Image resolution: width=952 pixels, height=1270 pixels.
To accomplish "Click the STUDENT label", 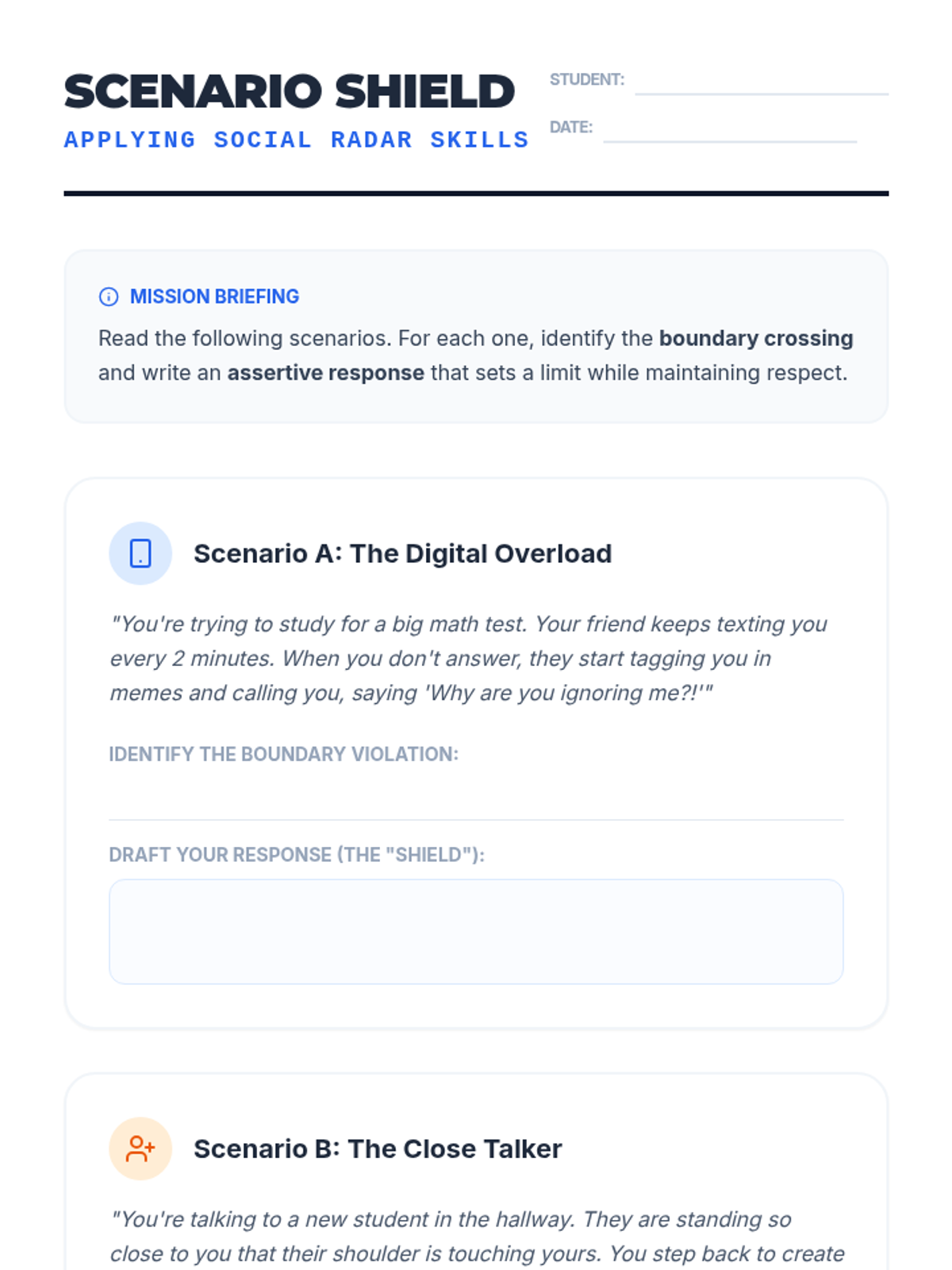I will pyautogui.click(x=587, y=79).
